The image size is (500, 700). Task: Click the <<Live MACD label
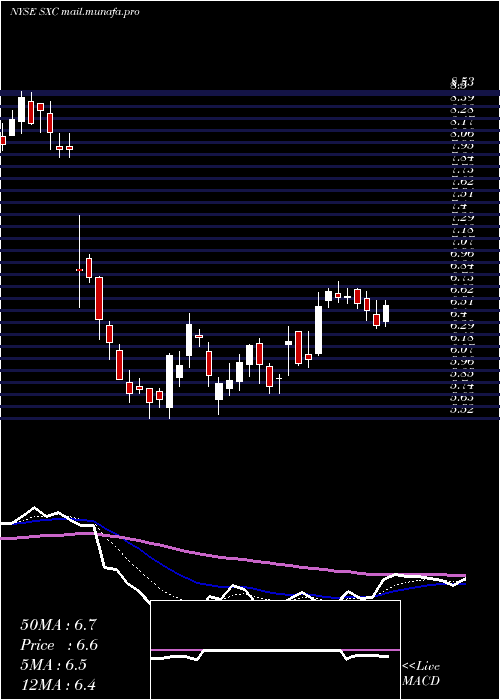tap(421, 674)
